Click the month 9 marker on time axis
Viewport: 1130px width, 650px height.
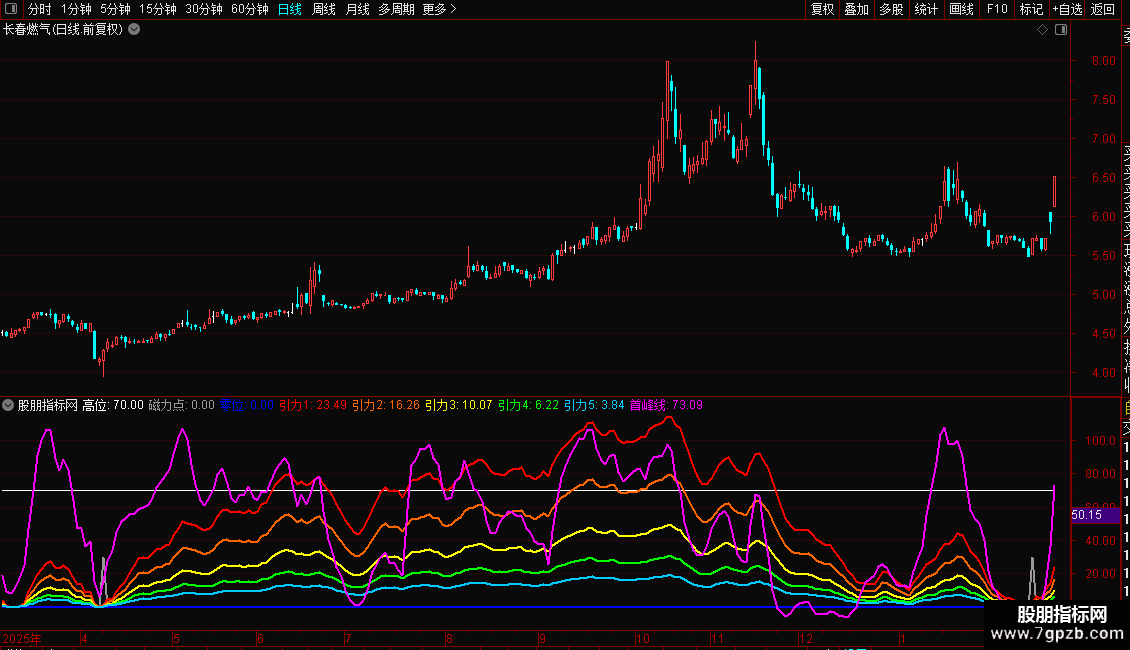(x=543, y=638)
